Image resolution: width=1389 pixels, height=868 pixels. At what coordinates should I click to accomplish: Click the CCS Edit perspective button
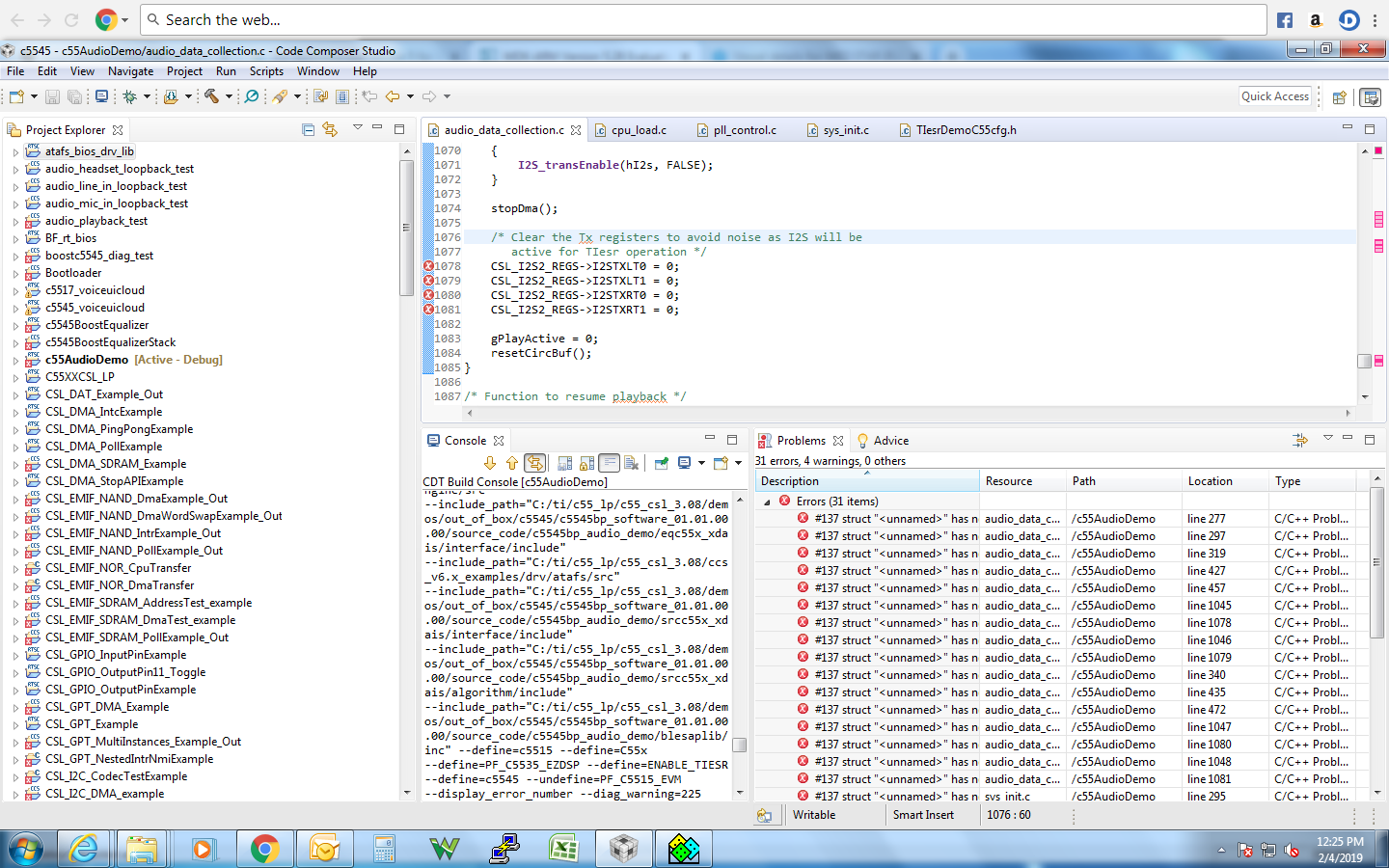(1370, 97)
